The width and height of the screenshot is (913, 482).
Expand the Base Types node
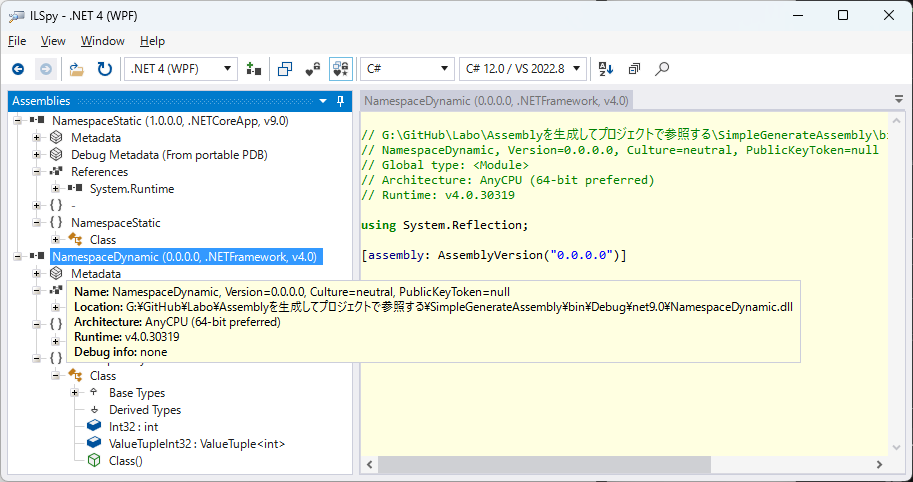coord(74,393)
